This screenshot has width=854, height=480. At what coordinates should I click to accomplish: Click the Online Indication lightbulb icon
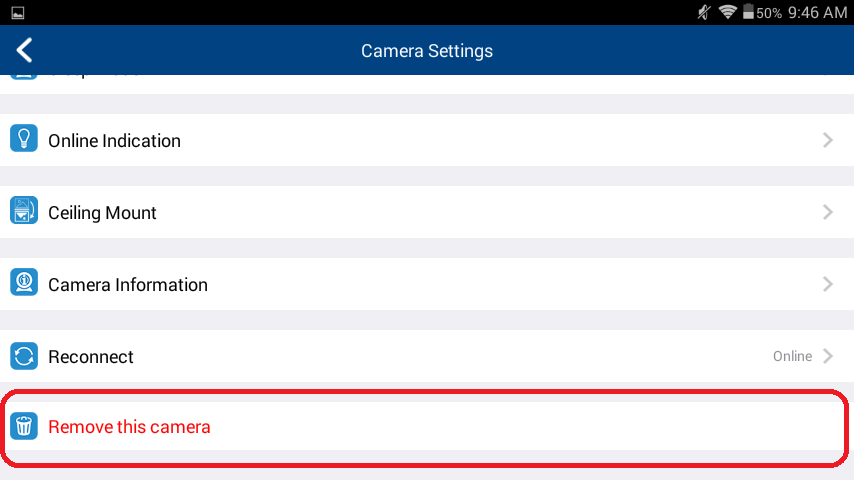[24, 138]
